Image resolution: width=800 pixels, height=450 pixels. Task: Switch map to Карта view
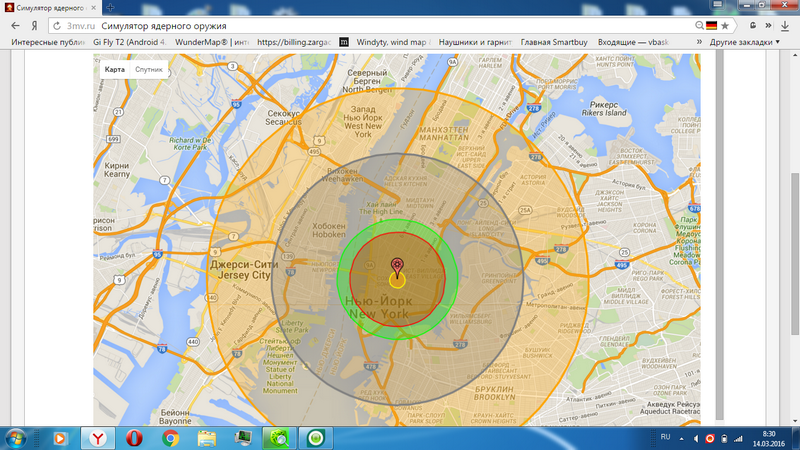coord(114,69)
